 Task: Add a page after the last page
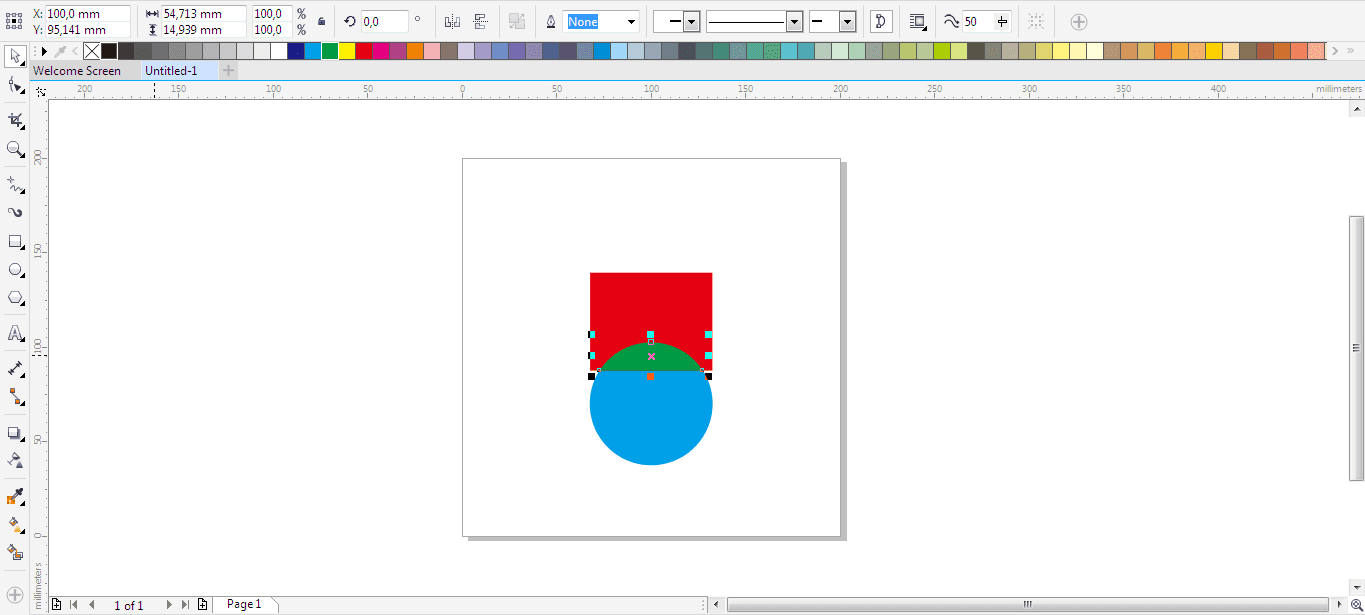tap(203, 605)
